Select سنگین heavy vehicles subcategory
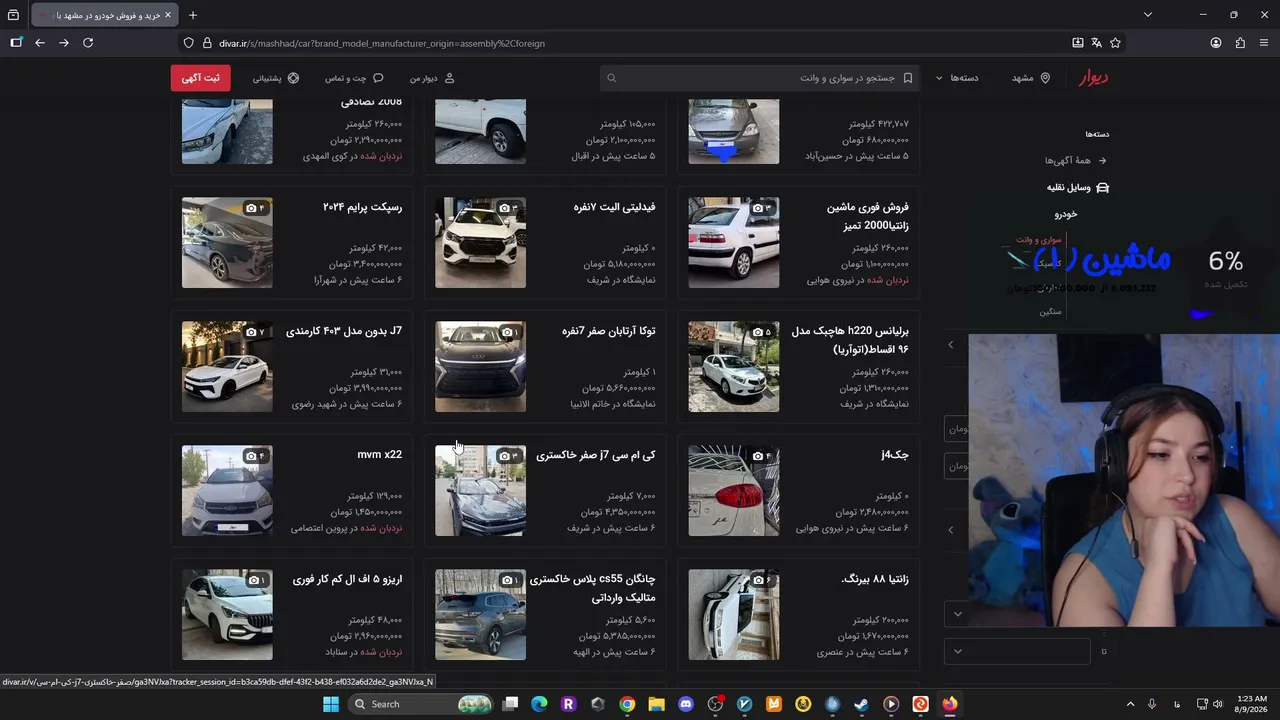This screenshot has width=1280, height=720. coord(1050,311)
